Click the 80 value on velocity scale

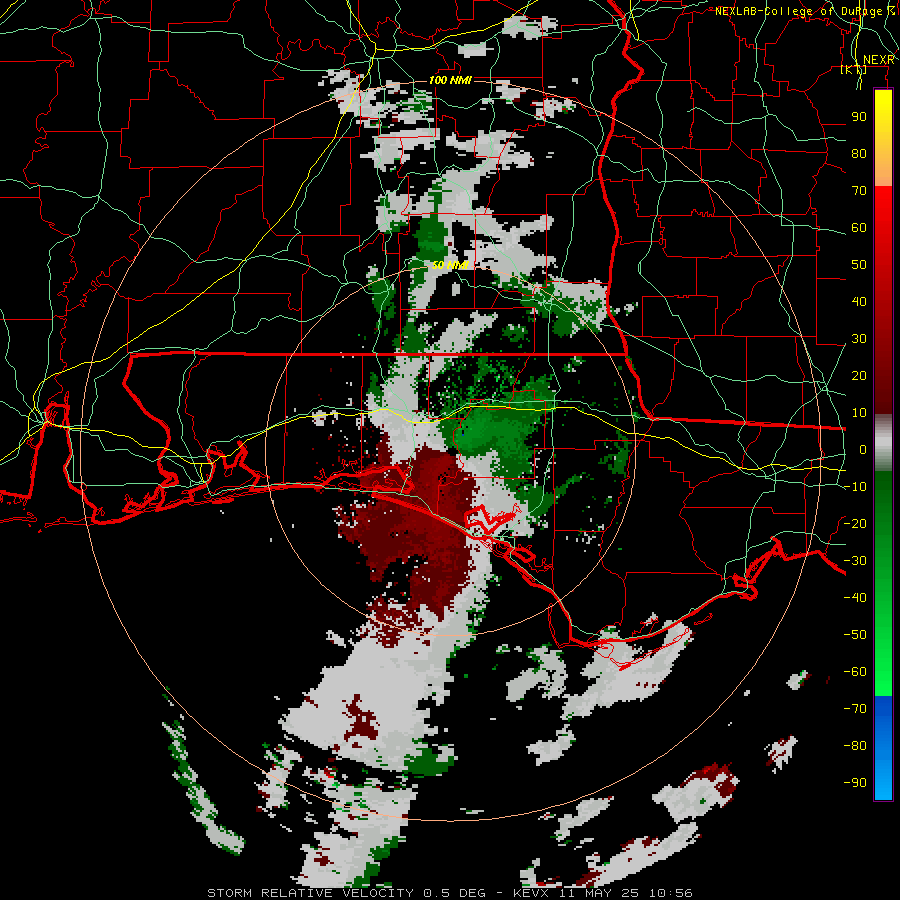coord(859,154)
